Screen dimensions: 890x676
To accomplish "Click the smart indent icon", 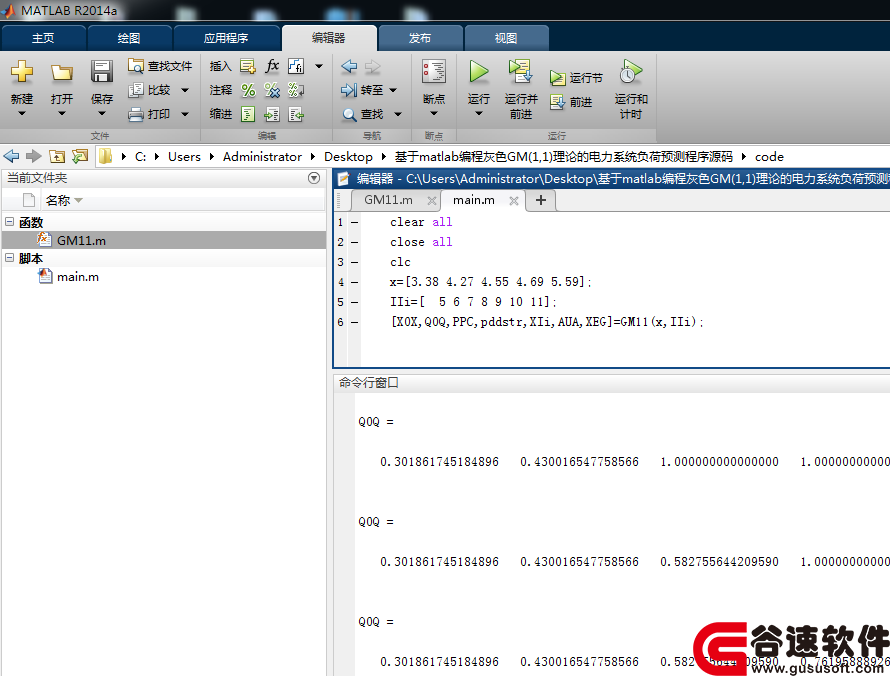I will pos(248,114).
